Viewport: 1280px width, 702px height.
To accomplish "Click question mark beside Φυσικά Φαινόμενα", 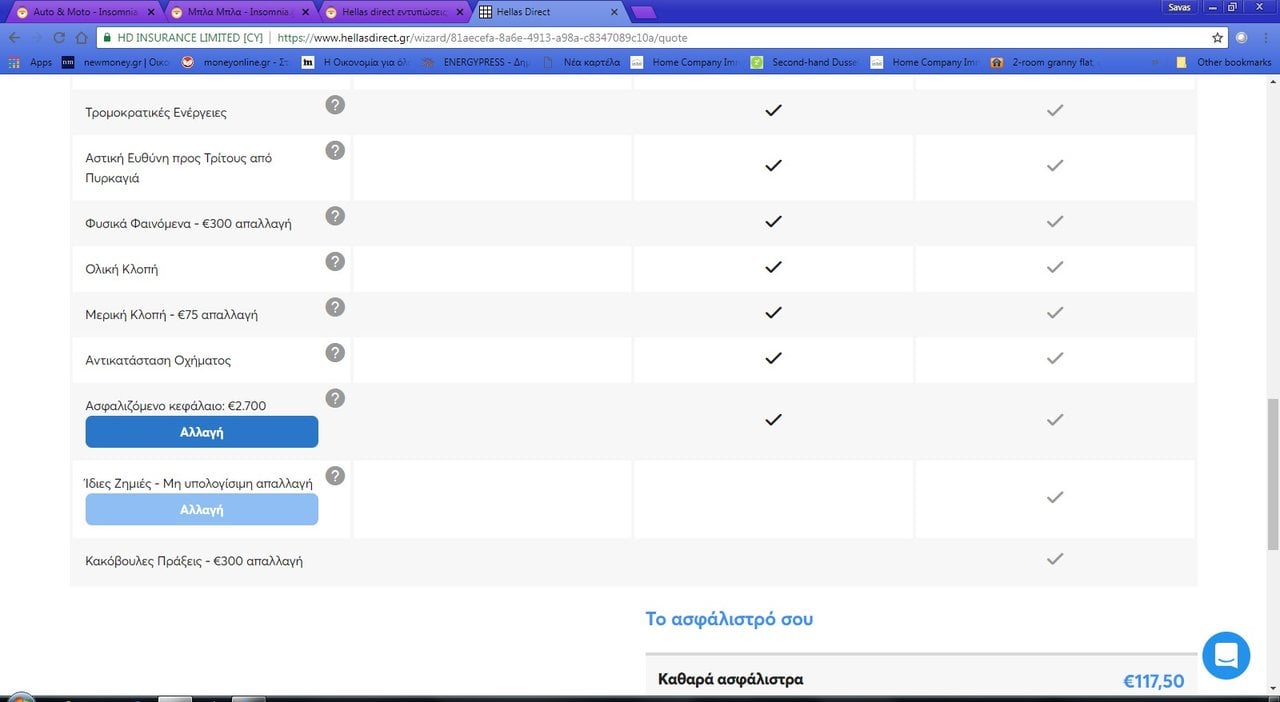I will point(335,216).
